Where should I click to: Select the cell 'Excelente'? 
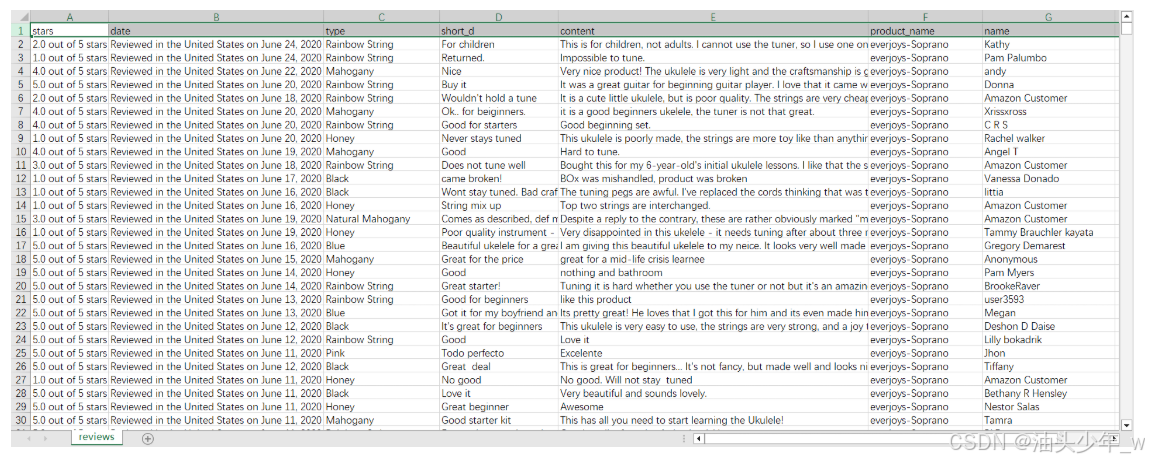tap(714, 353)
